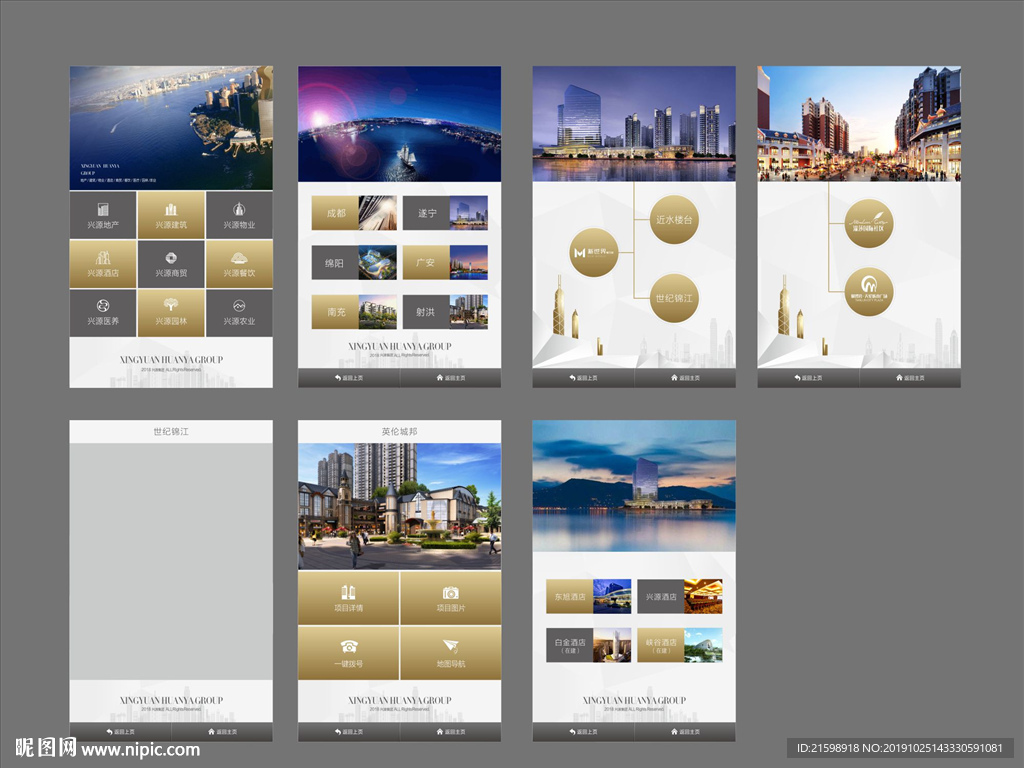Open the 英伦城邦 project banner image

point(400,507)
